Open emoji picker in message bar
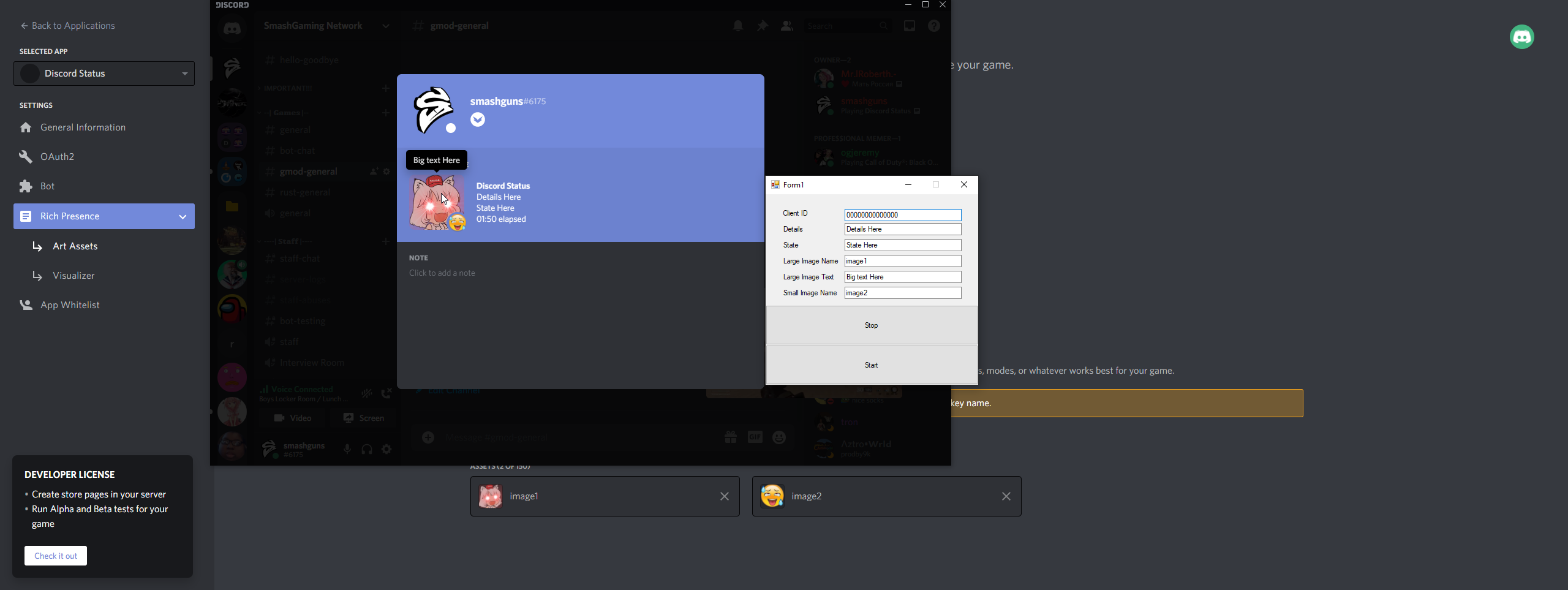This screenshot has width=1568, height=590. coord(779,437)
